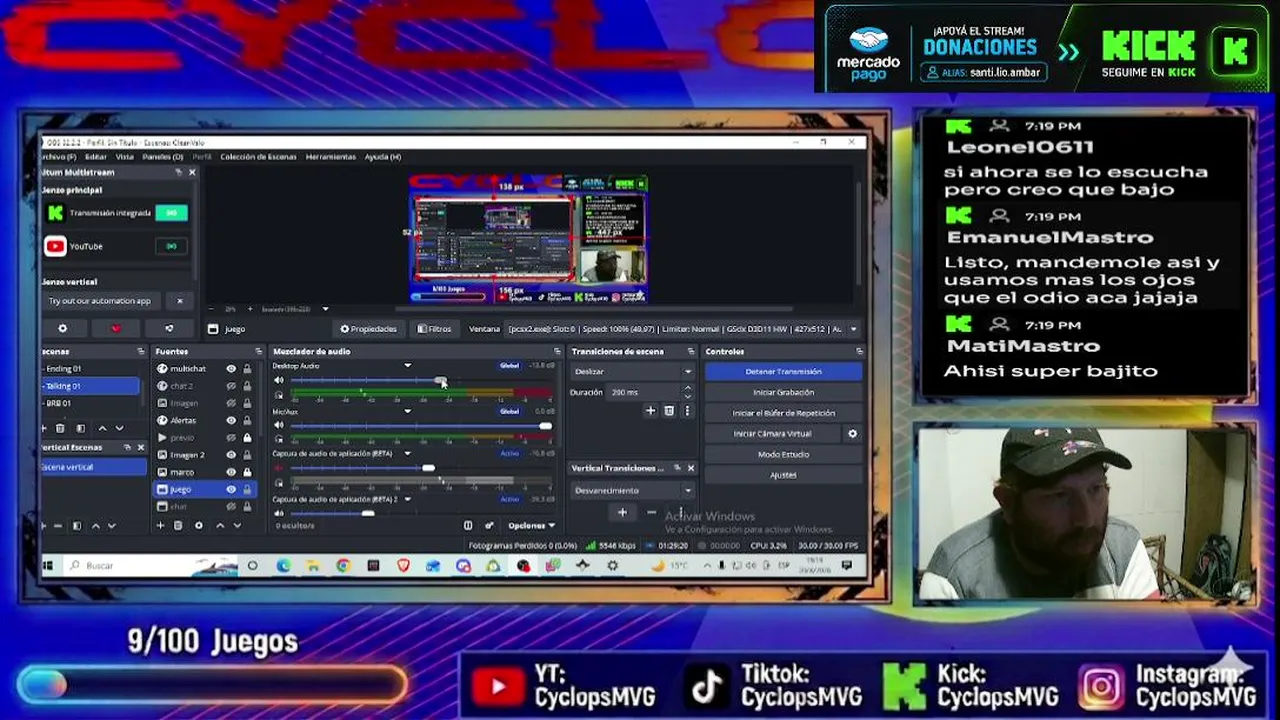Enable Modo Estudio

[783, 455]
